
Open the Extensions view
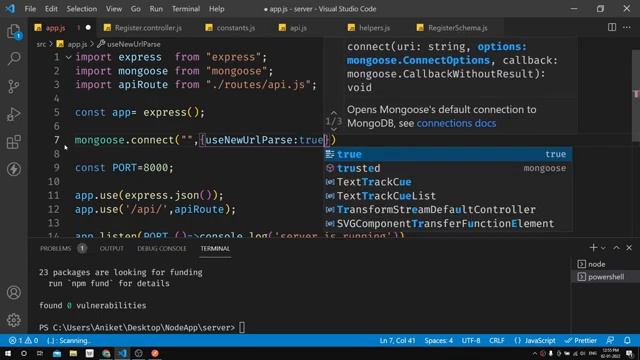click(x=14, y=142)
